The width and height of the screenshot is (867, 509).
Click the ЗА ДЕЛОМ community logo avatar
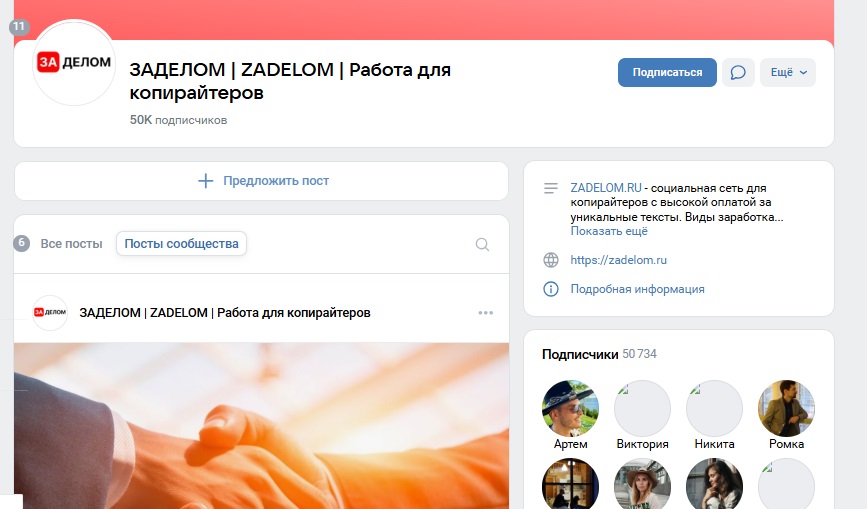tap(74, 62)
